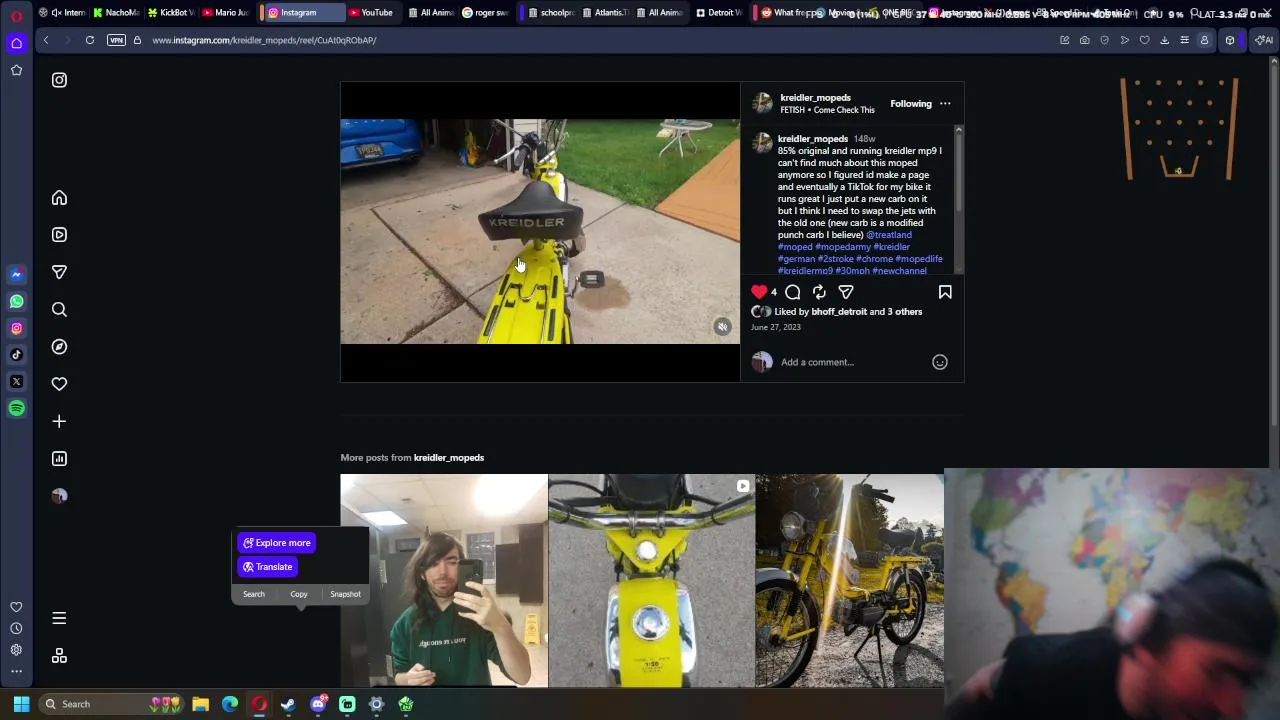Reload the page with the refresh button

(x=90, y=40)
